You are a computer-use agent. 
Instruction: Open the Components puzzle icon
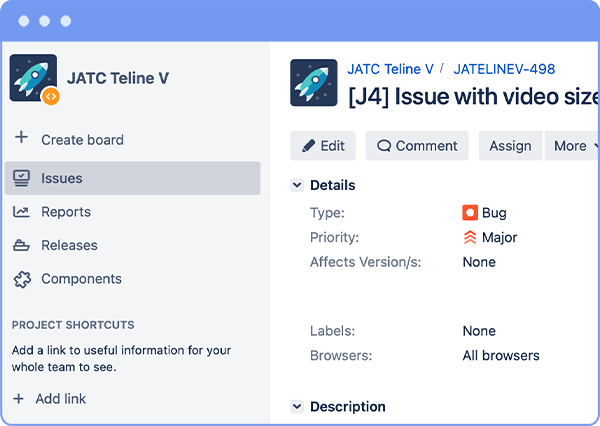[22, 279]
